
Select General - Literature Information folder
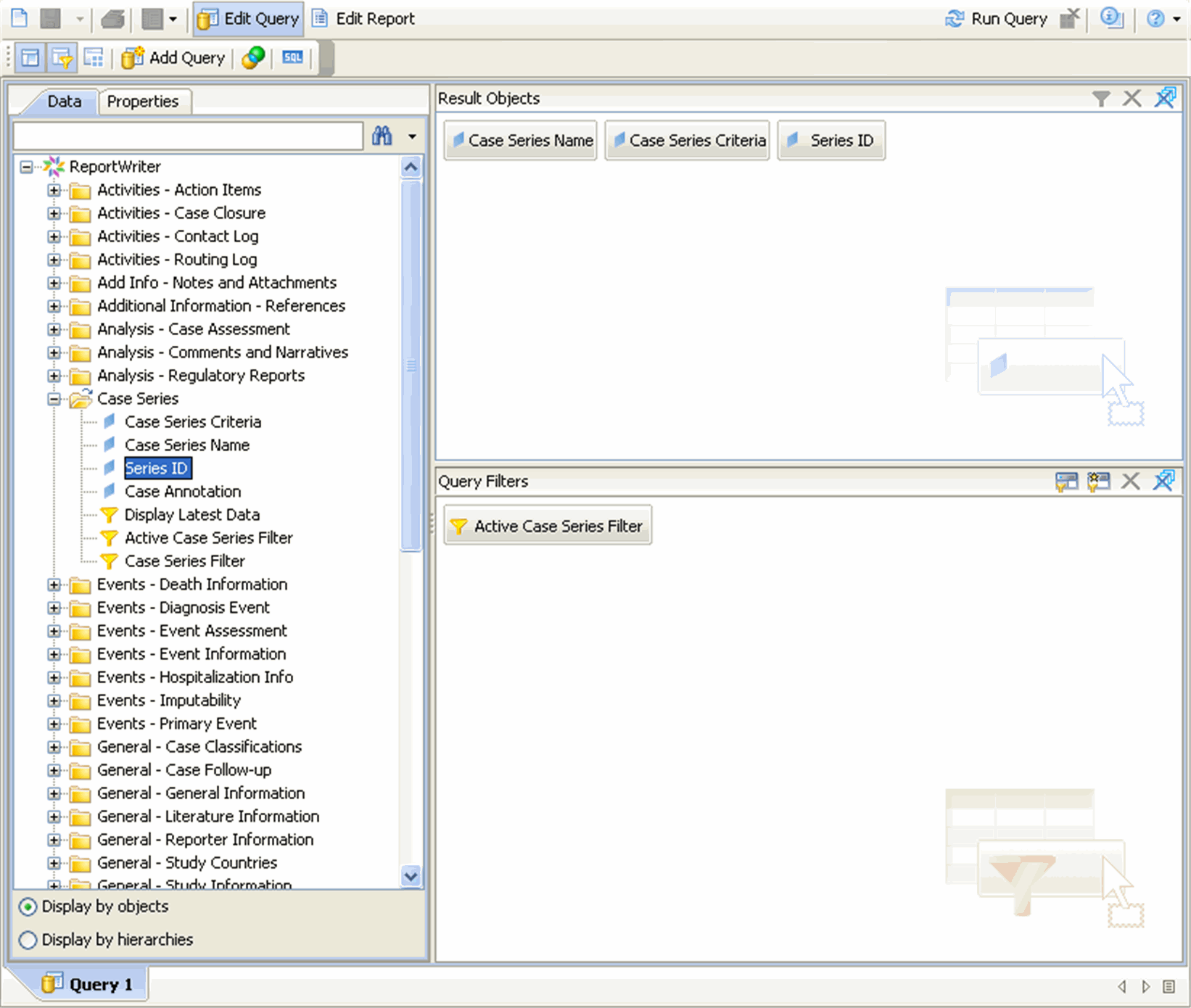tap(208, 817)
